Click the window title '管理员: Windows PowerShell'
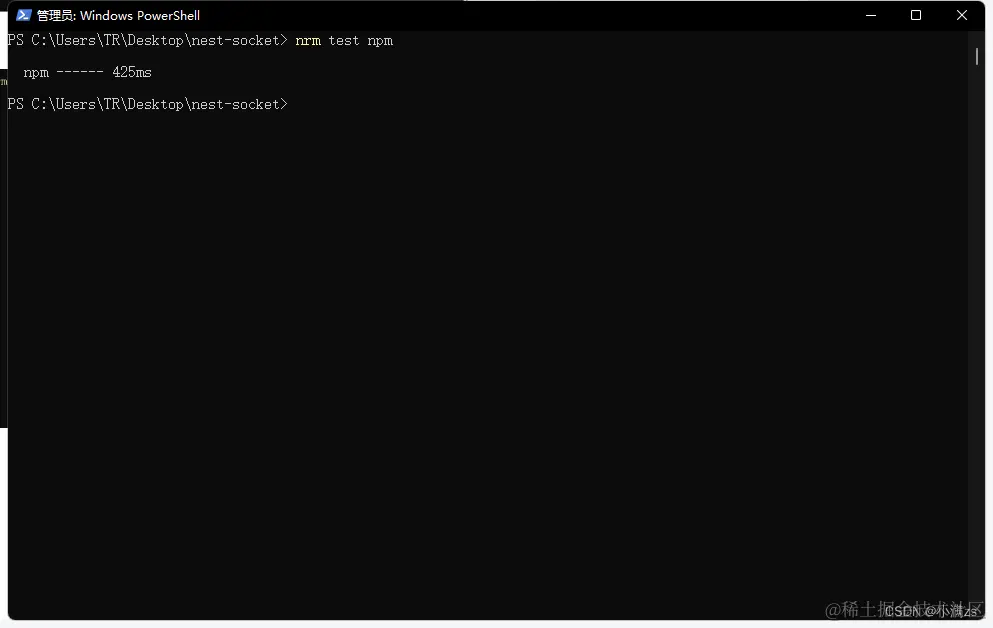993x628 pixels. coord(118,15)
